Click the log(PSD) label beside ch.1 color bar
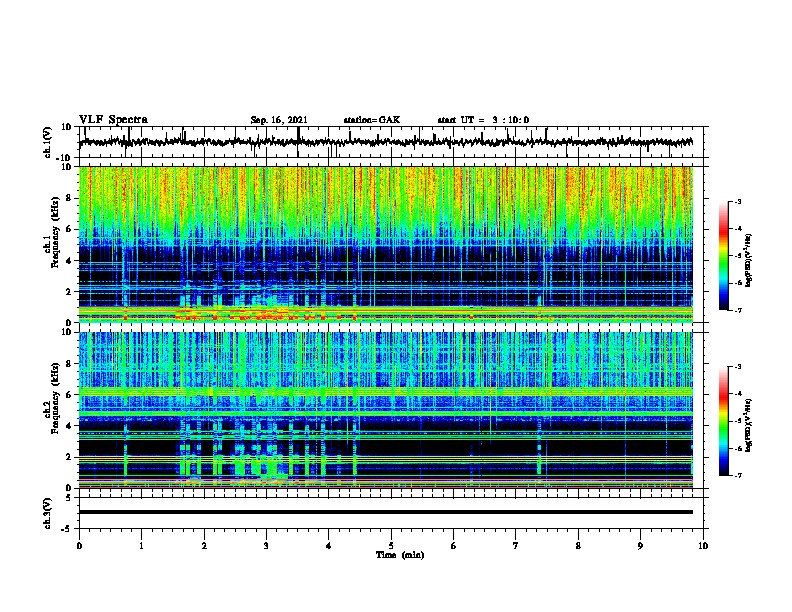 [749, 260]
